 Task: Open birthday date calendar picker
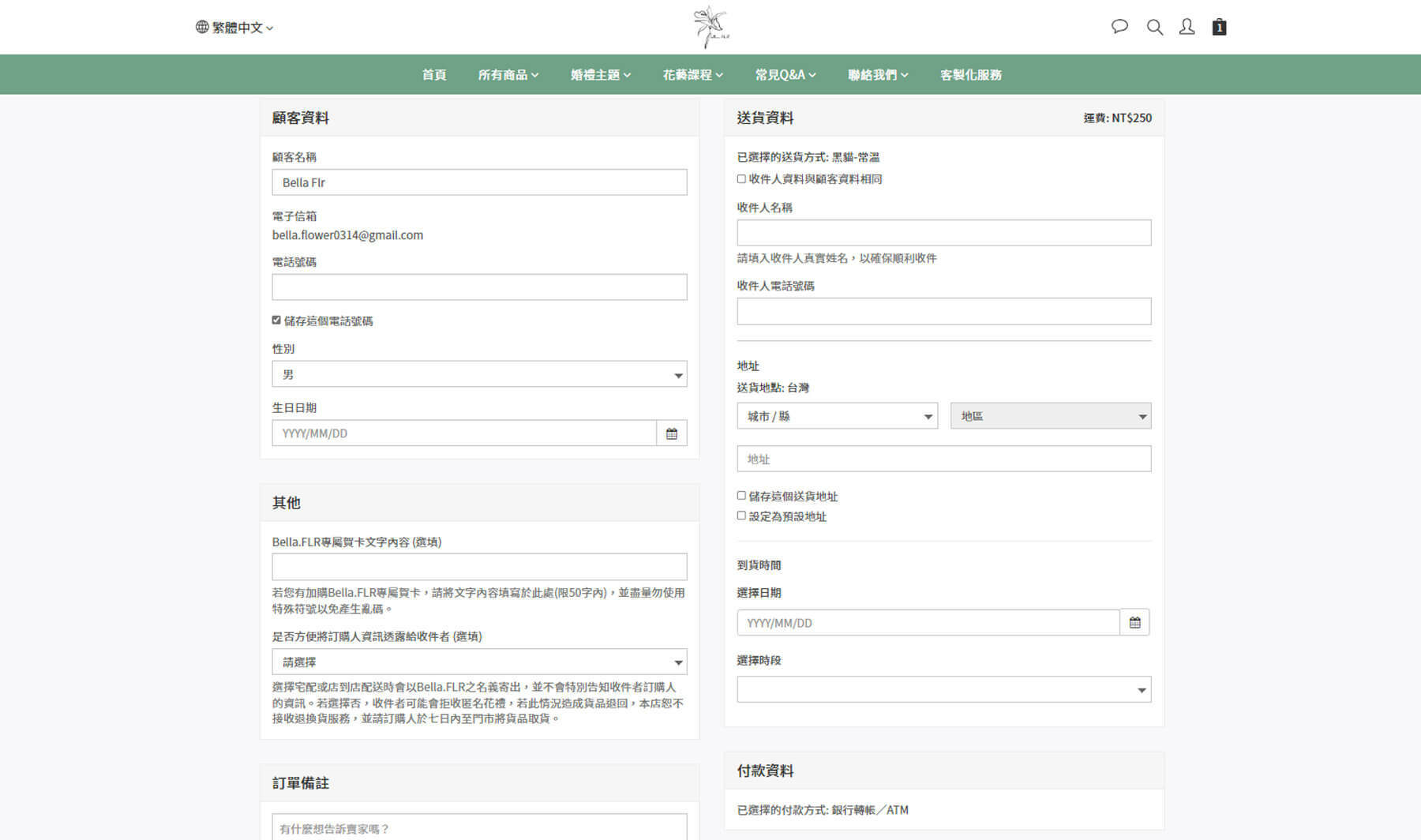(671, 433)
